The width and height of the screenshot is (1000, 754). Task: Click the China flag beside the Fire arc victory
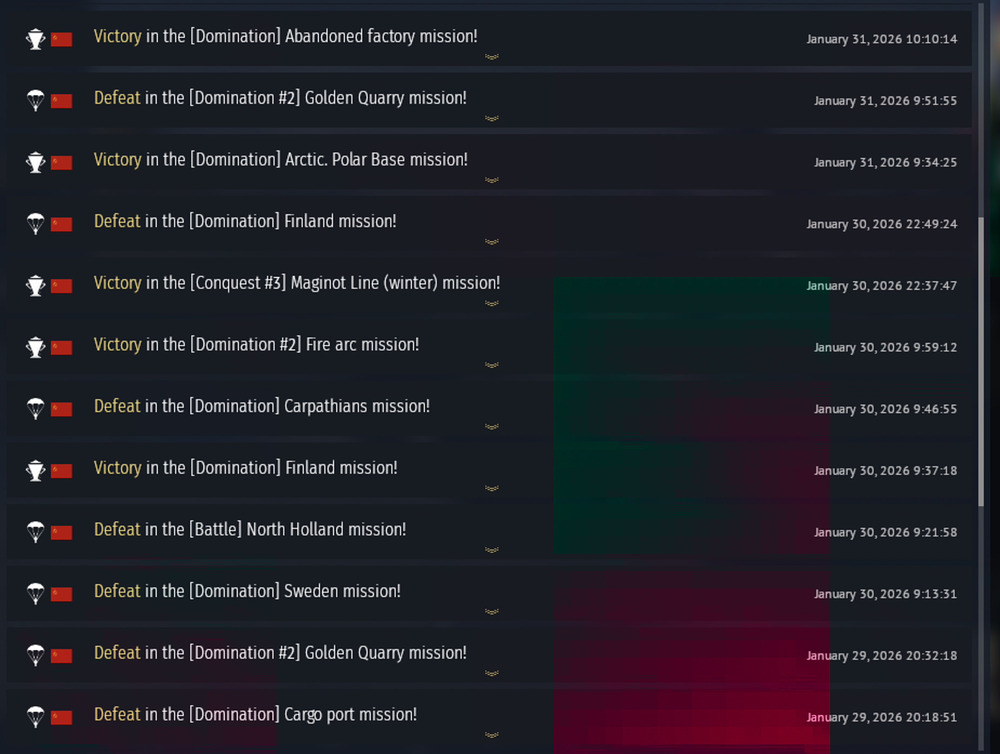click(62, 345)
